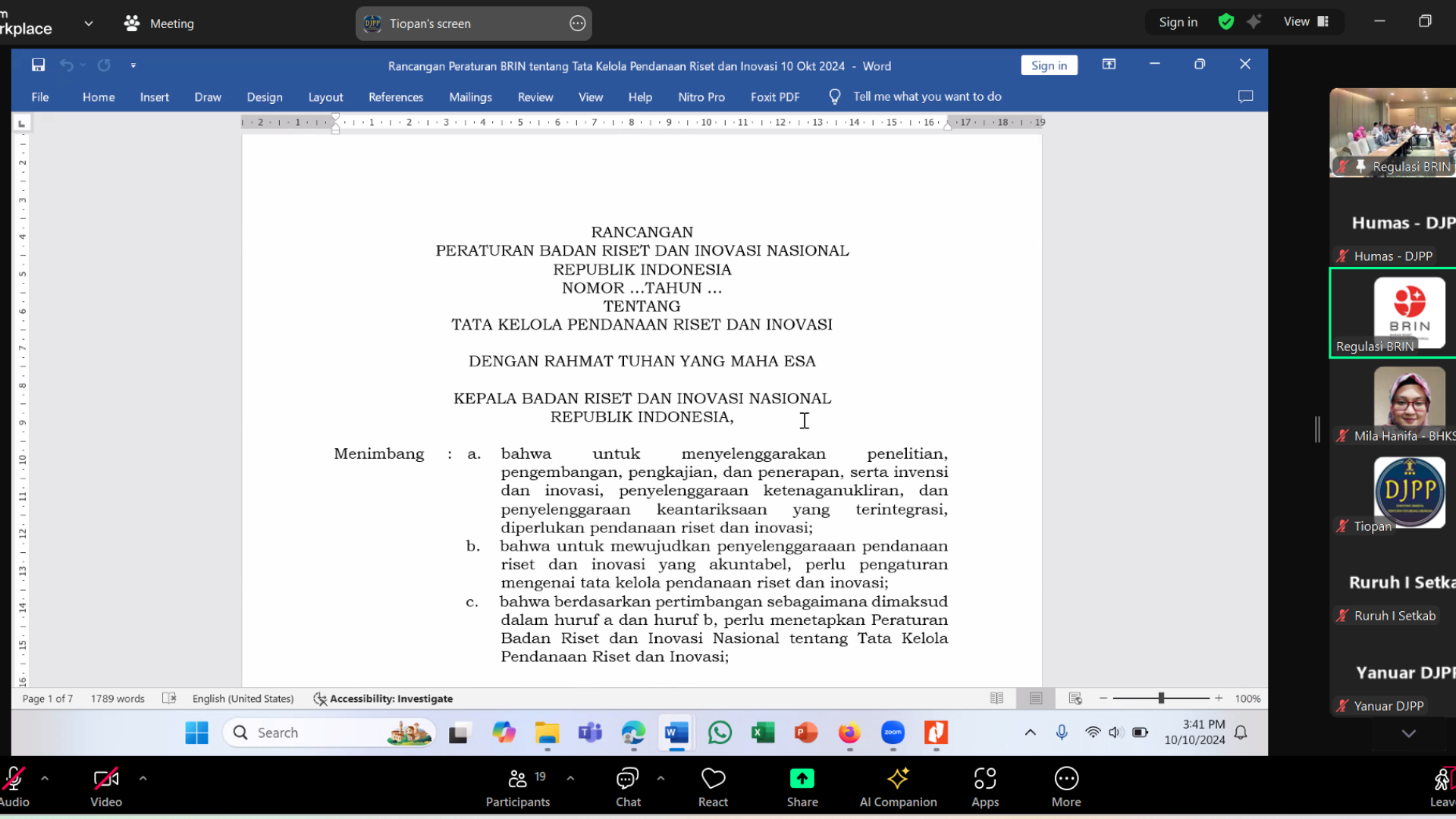Open the Word comments icon
Image resolution: width=1456 pixels, height=819 pixels.
pos(1245,96)
